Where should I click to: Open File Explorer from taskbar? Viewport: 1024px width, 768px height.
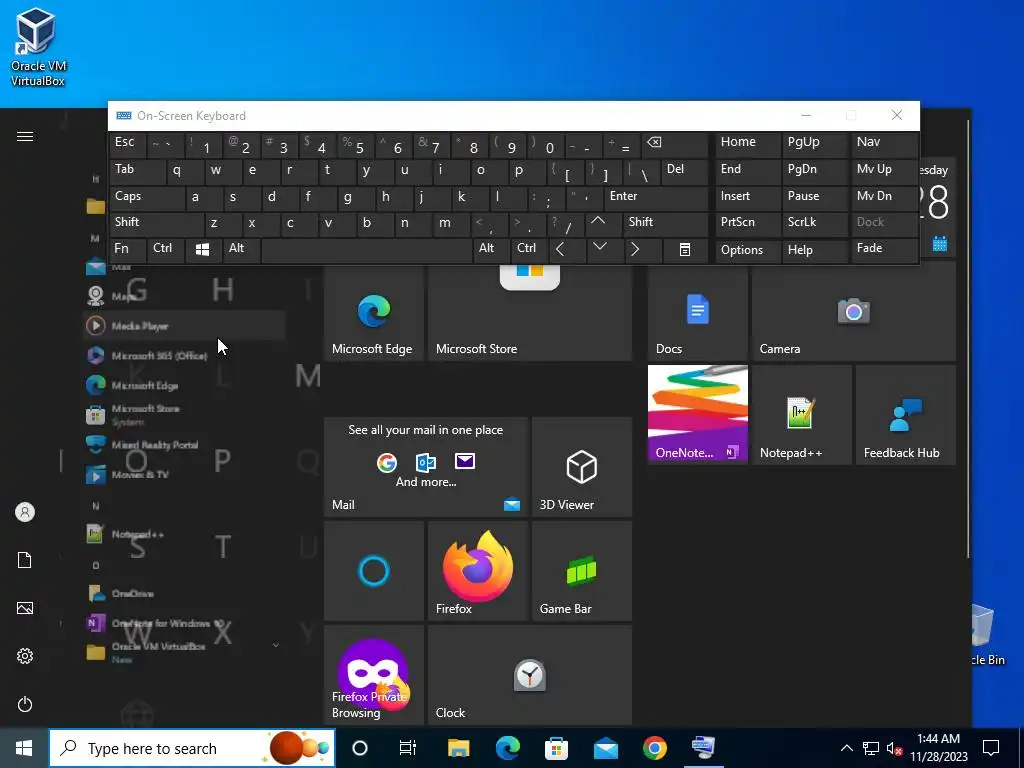pos(458,748)
